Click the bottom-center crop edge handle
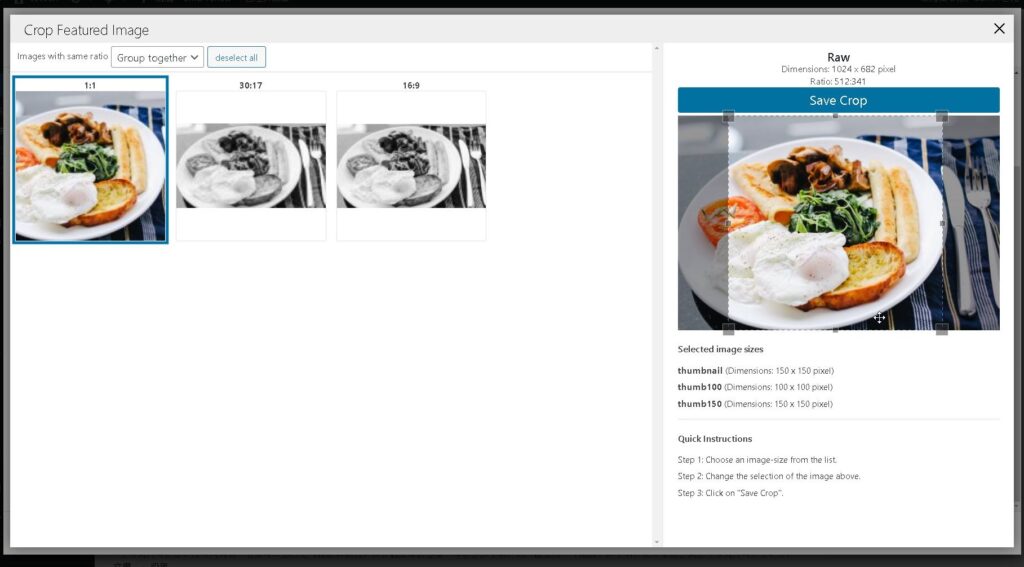The image size is (1024, 567). [835, 329]
